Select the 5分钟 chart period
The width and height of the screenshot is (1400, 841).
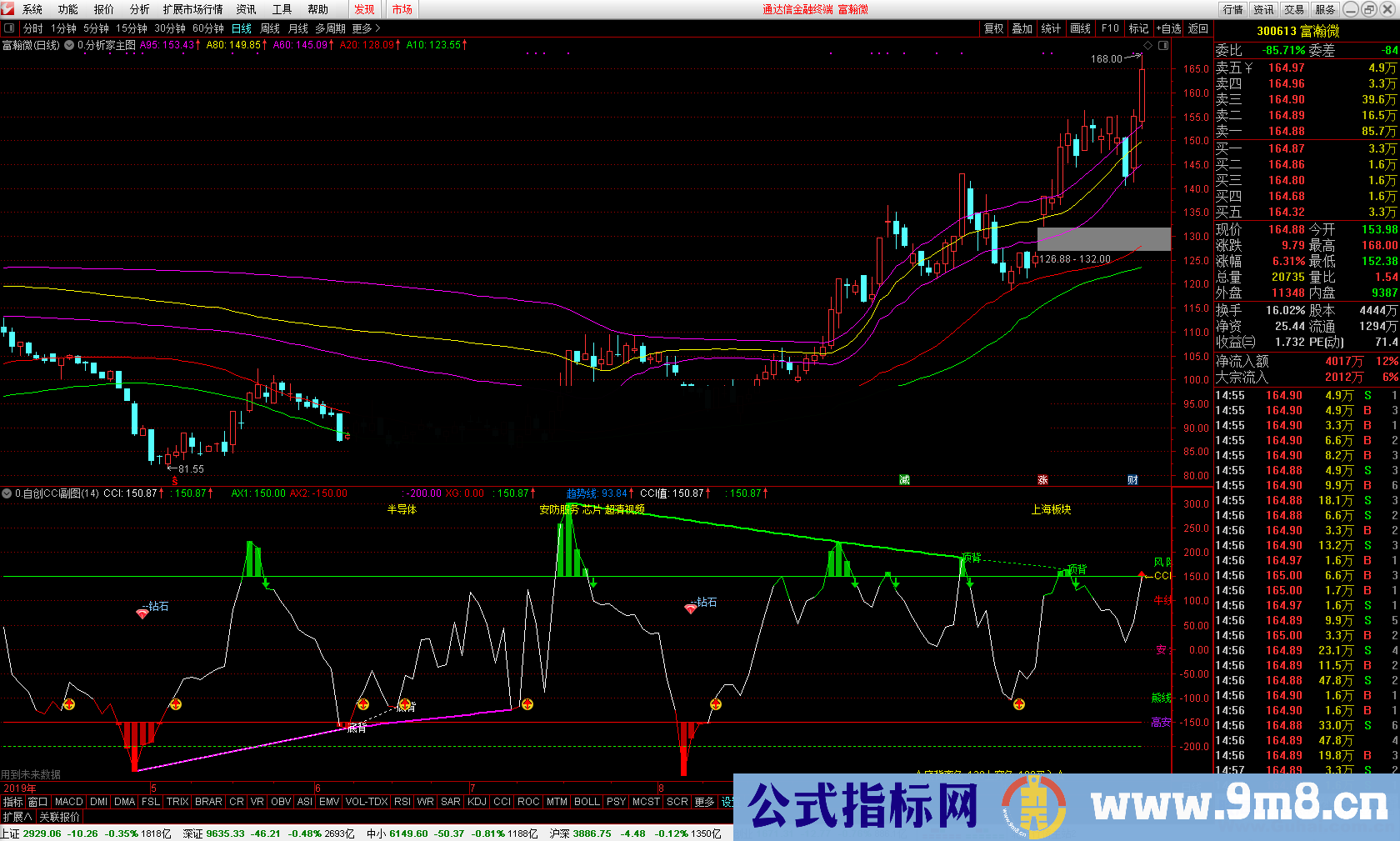[97, 28]
